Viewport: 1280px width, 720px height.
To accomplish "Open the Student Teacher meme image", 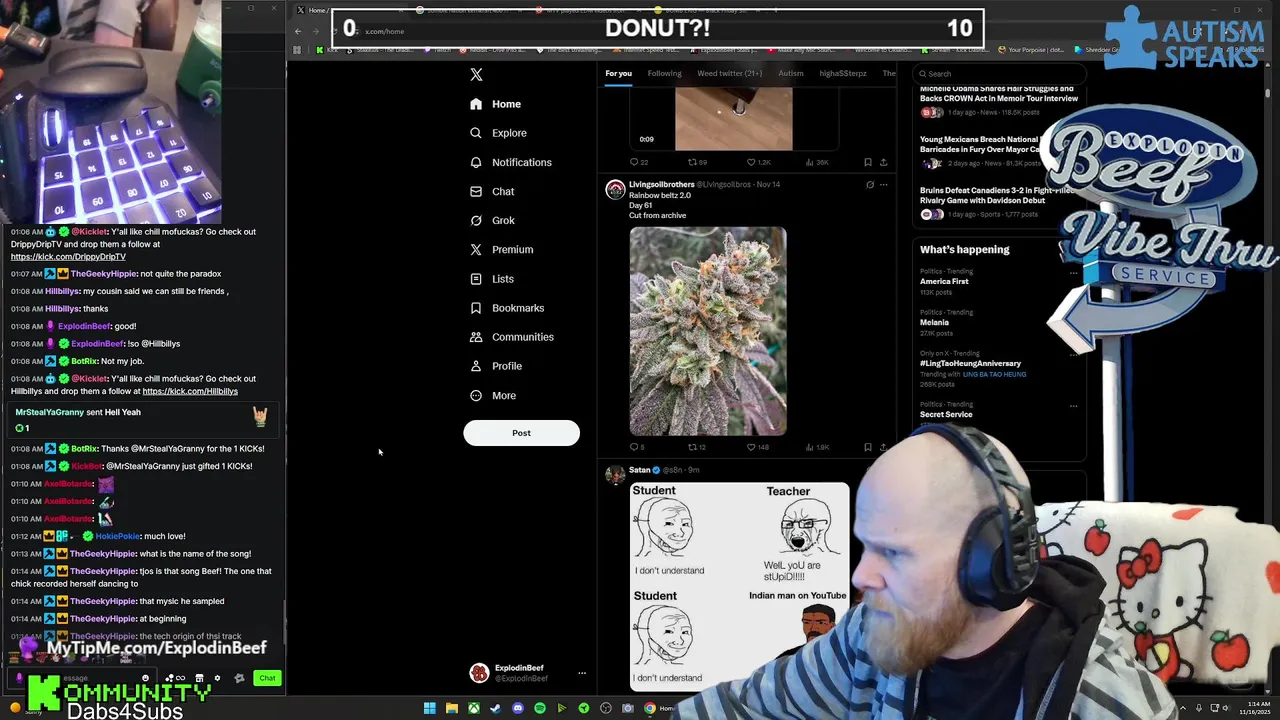I will 740,587.
